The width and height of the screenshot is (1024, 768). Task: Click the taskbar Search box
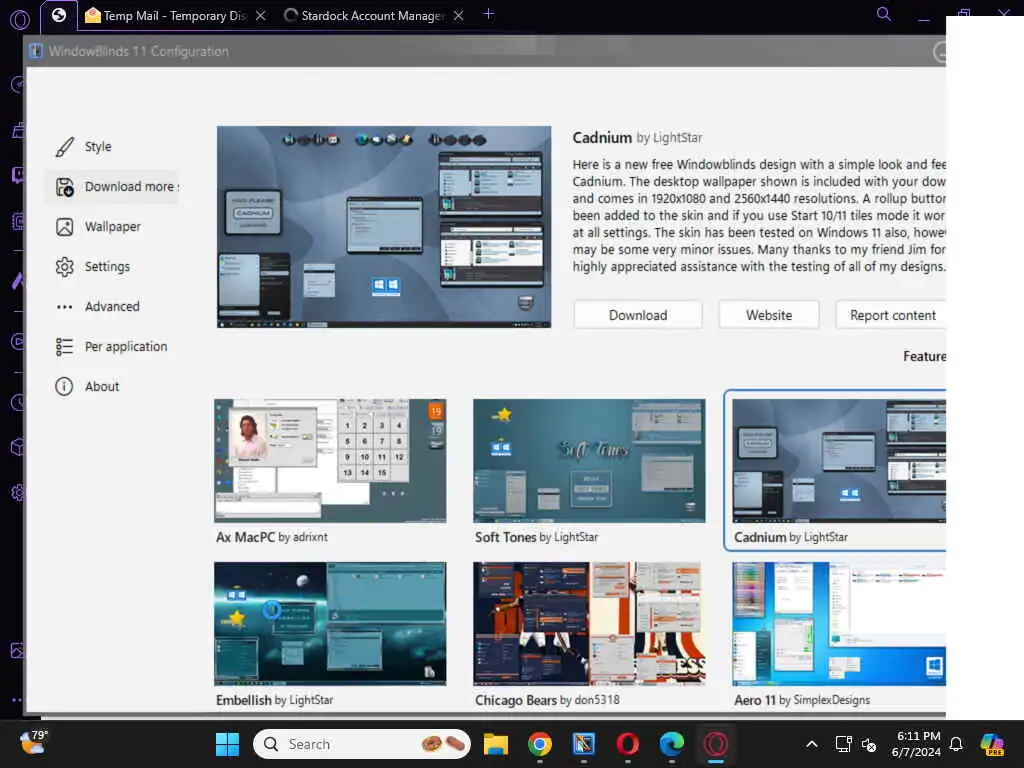coord(362,744)
